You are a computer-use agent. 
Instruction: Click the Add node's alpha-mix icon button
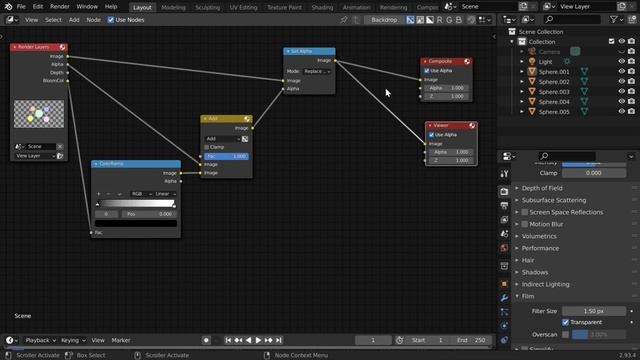point(245,139)
